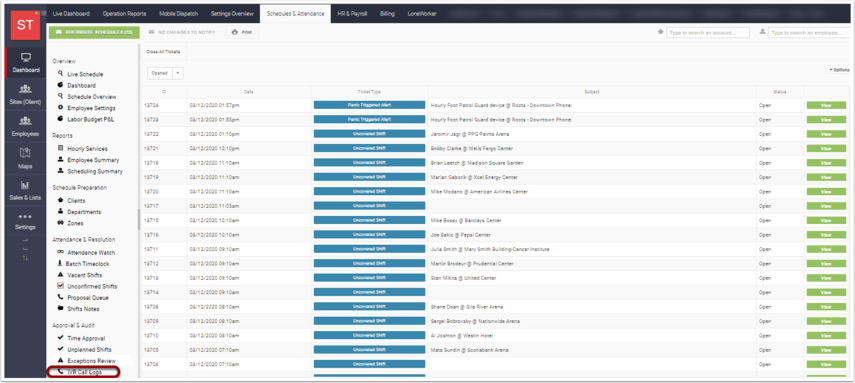Expand the Opened filter dropdown arrow
The height and width of the screenshot is (383, 855).
pos(178,73)
